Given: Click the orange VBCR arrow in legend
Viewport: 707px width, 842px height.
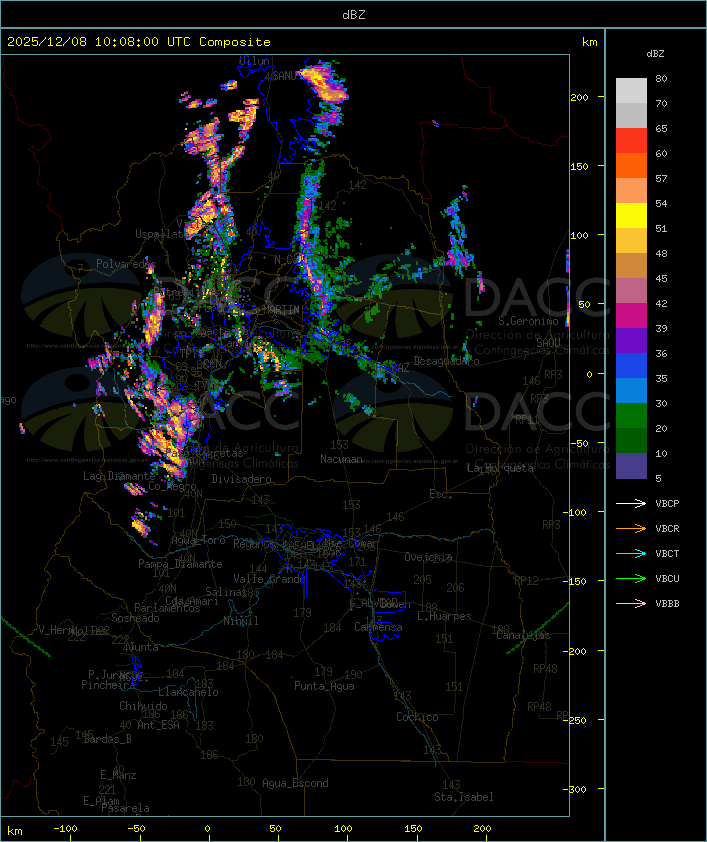Looking at the screenshot, I should pos(631,528).
